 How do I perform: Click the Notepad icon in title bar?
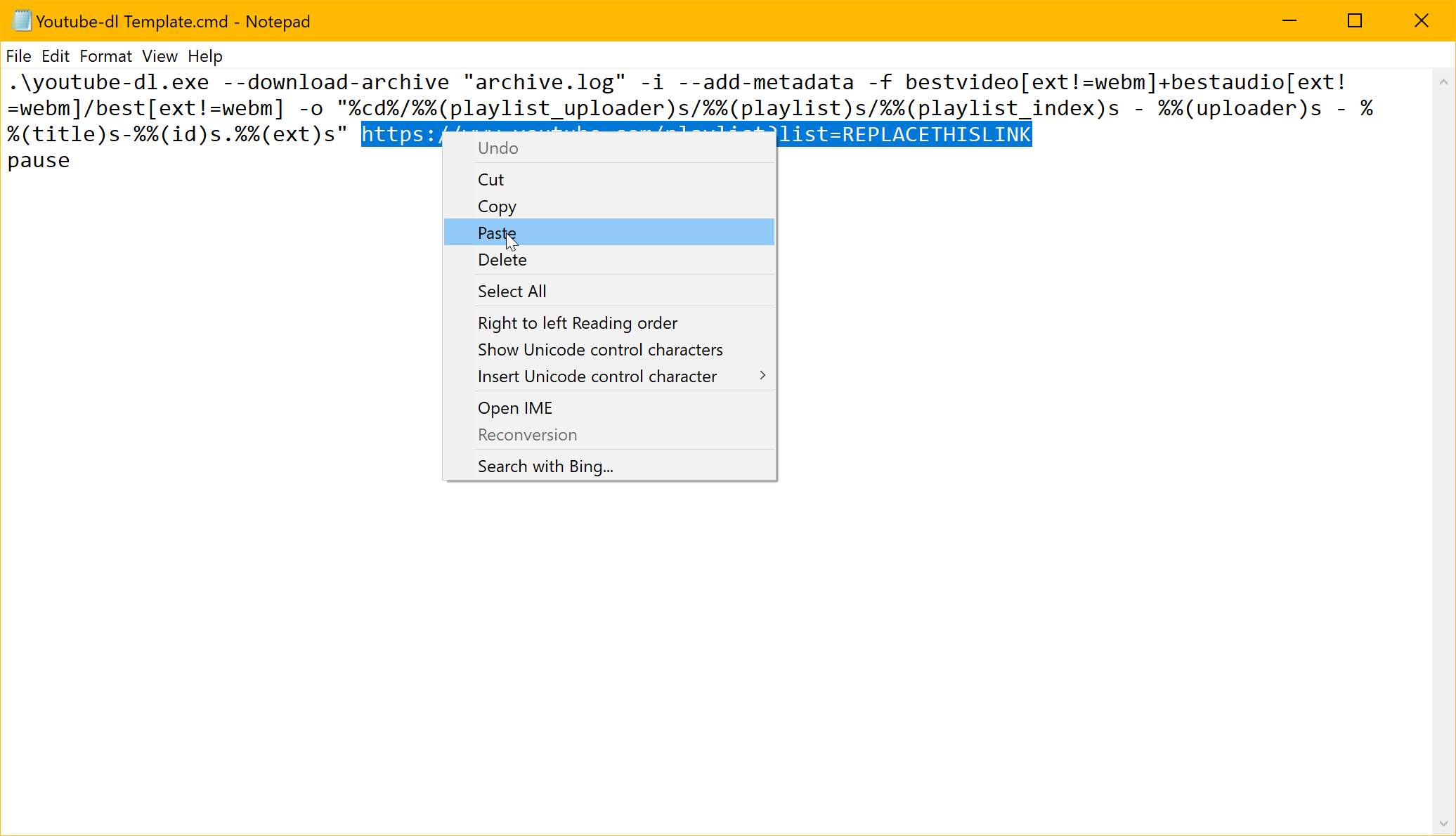(21, 21)
